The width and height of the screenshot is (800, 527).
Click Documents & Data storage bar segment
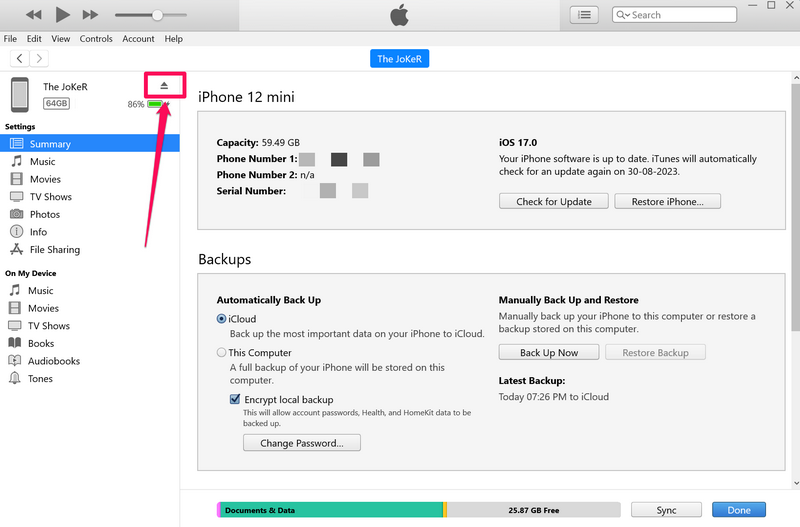point(332,510)
